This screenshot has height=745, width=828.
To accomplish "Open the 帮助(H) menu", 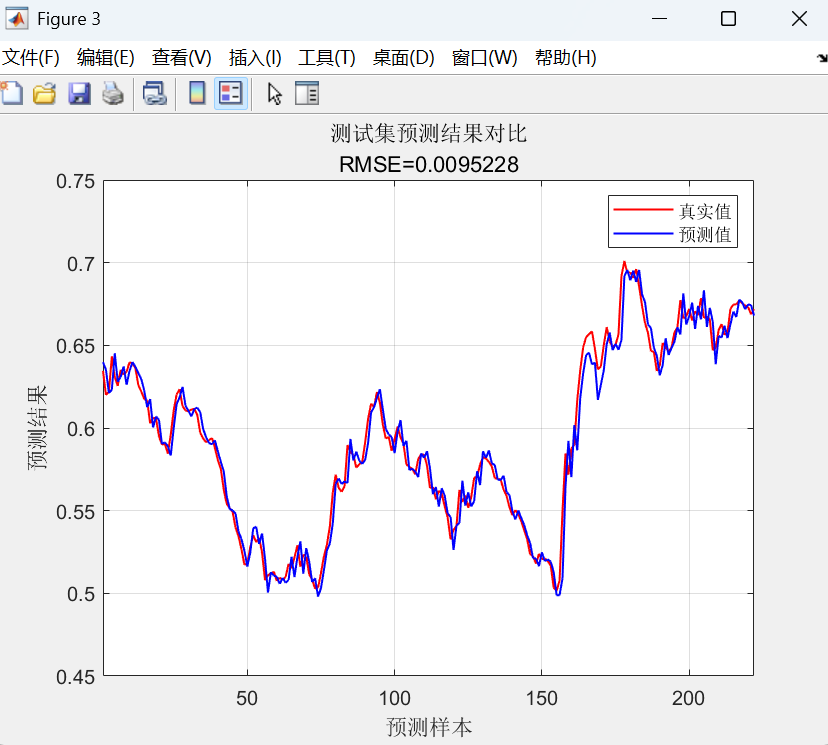I will (x=566, y=58).
